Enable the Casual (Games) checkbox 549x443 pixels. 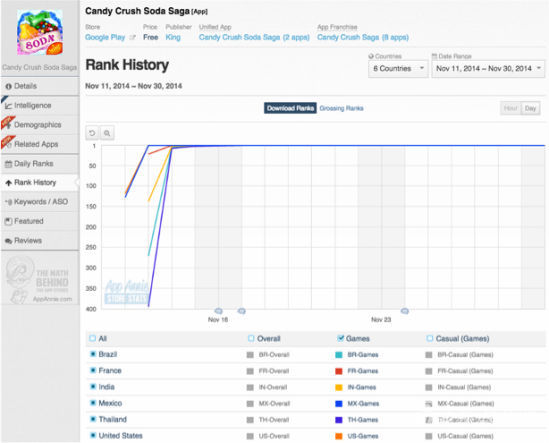(430, 338)
